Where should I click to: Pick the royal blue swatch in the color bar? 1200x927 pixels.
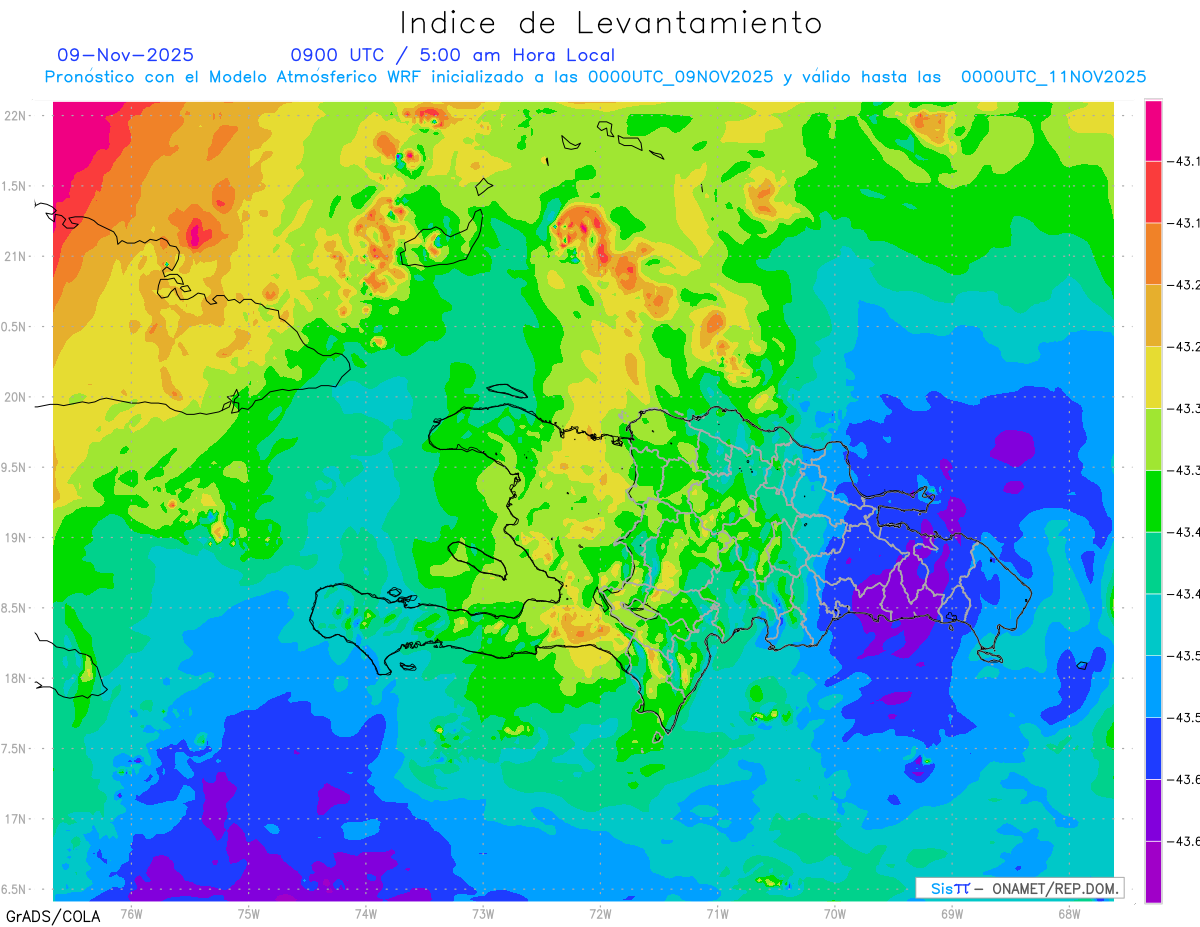1153,748
